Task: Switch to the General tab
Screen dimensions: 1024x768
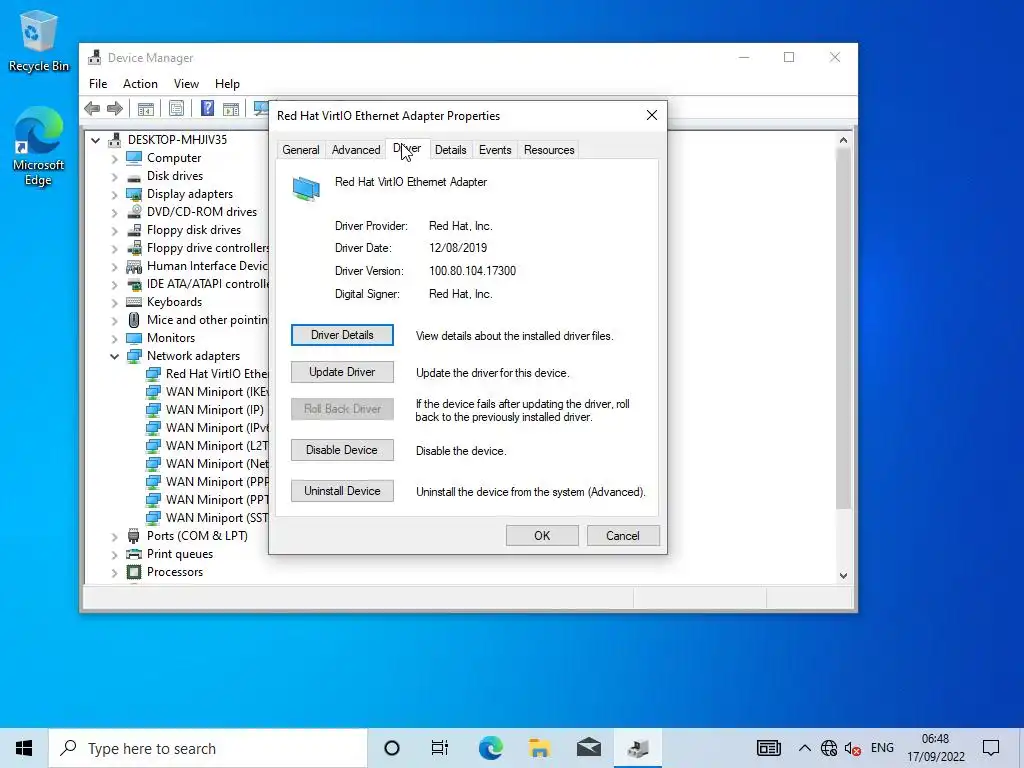Action: click(300, 150)
